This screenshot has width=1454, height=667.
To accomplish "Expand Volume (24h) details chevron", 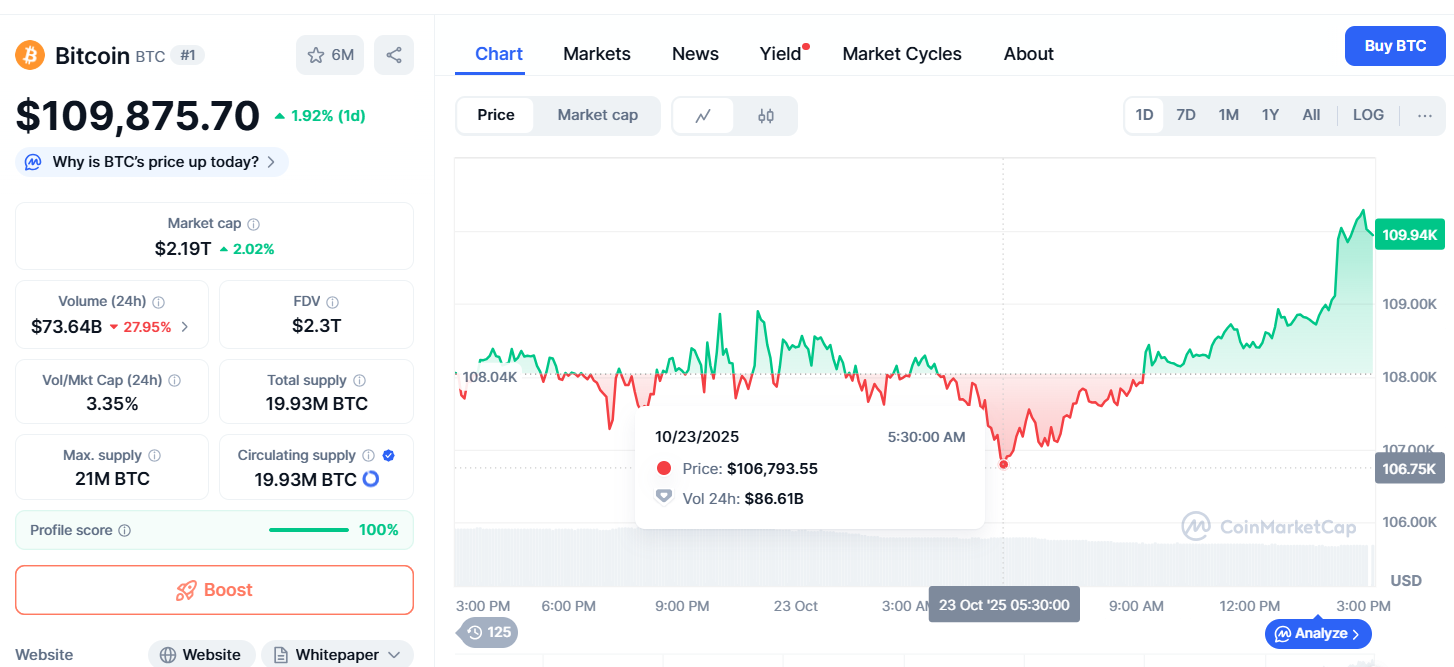I will (x=184, y=326).
